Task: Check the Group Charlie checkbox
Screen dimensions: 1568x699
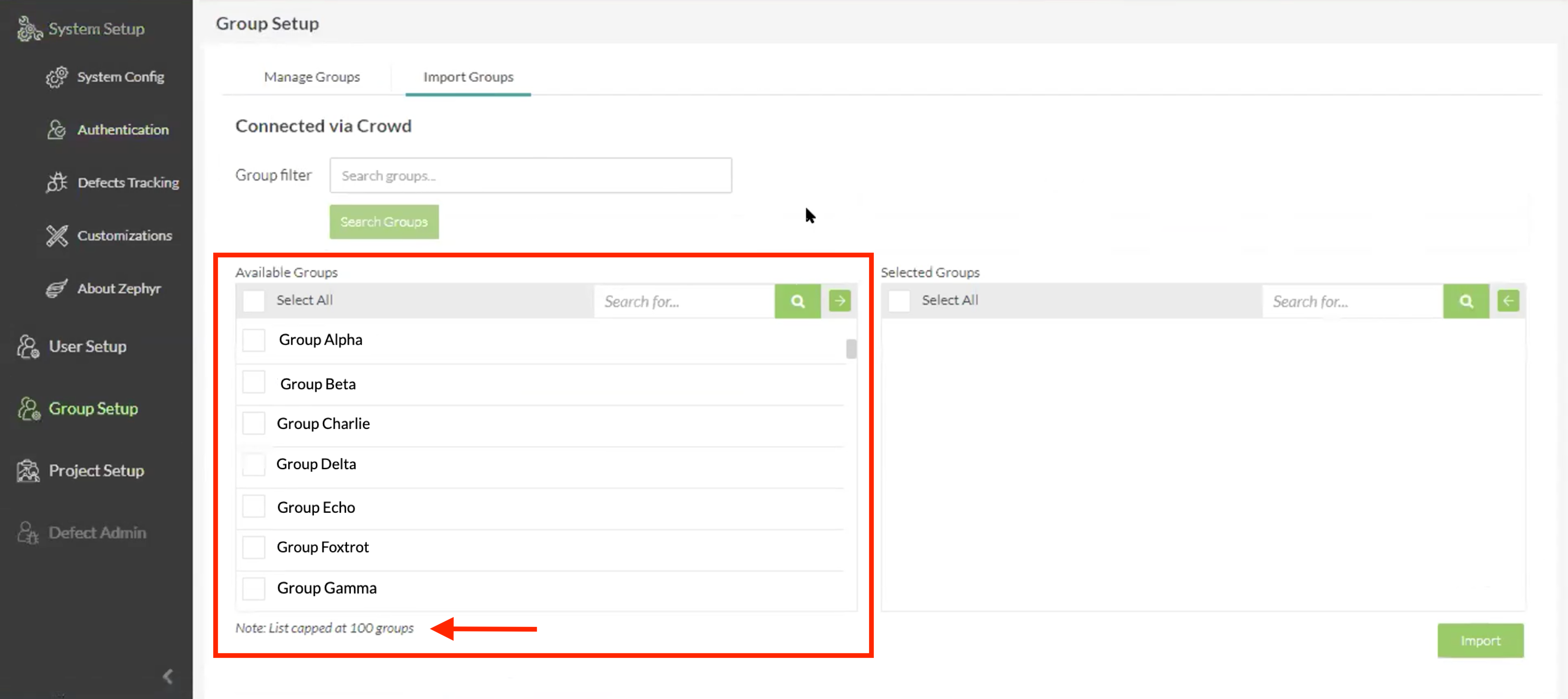Action: click(254, 423)
